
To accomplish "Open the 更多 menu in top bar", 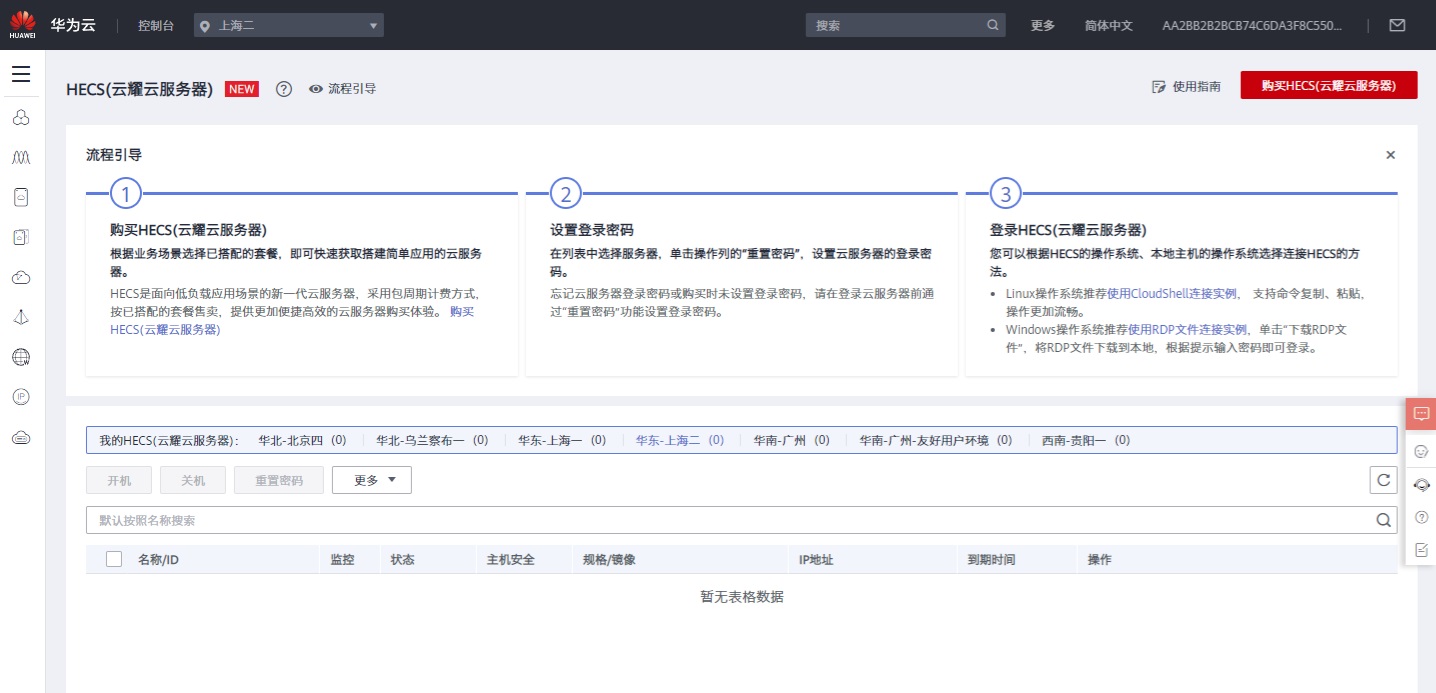I will tap(1043, 25).
